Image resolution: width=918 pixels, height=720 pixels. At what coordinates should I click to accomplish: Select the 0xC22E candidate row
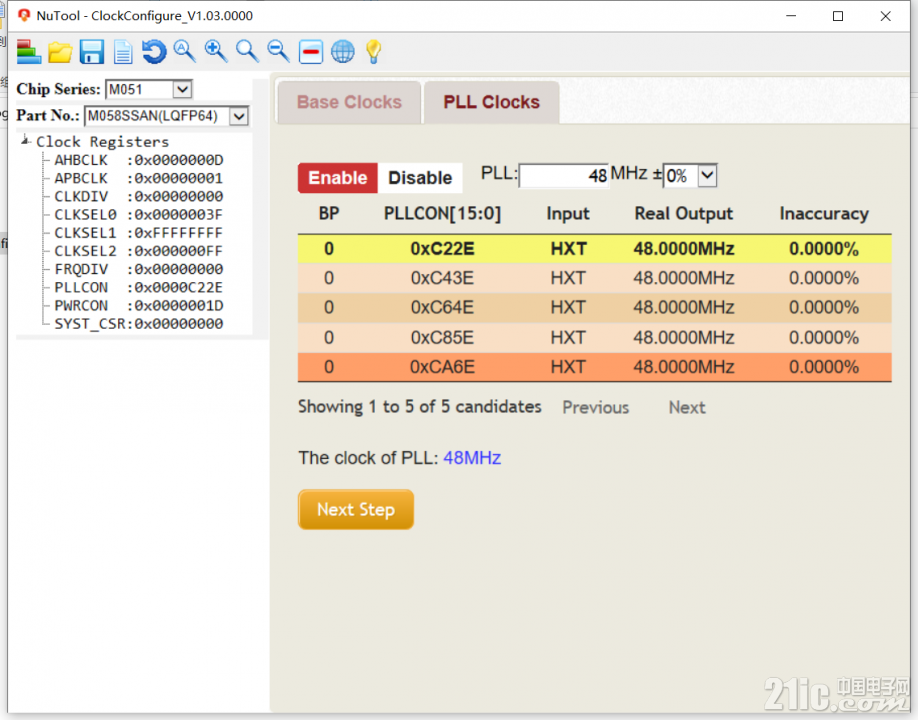(x=594, y=249)
